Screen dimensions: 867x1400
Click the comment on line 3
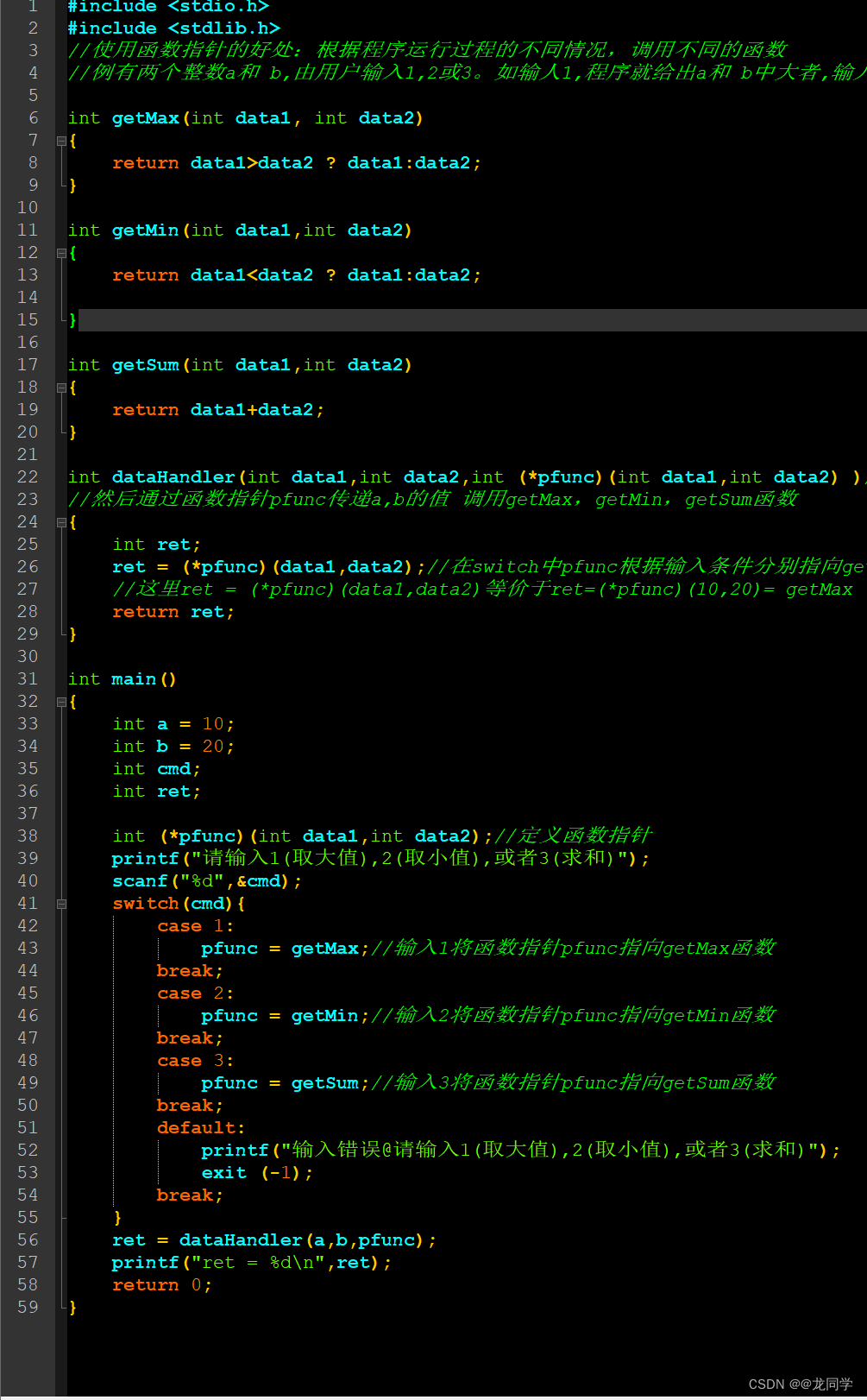pos(427,50)
